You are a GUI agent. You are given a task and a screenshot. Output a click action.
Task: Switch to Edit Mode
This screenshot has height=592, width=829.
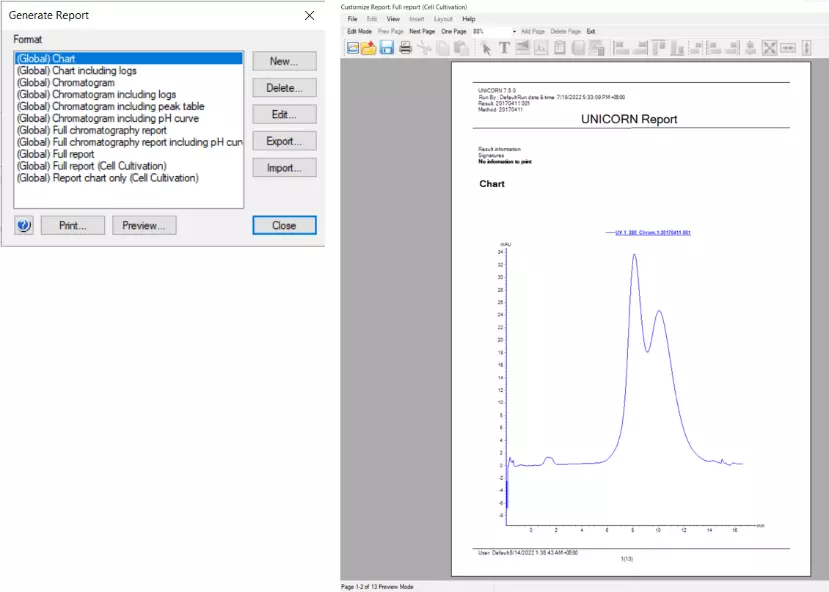pos(359,31)
